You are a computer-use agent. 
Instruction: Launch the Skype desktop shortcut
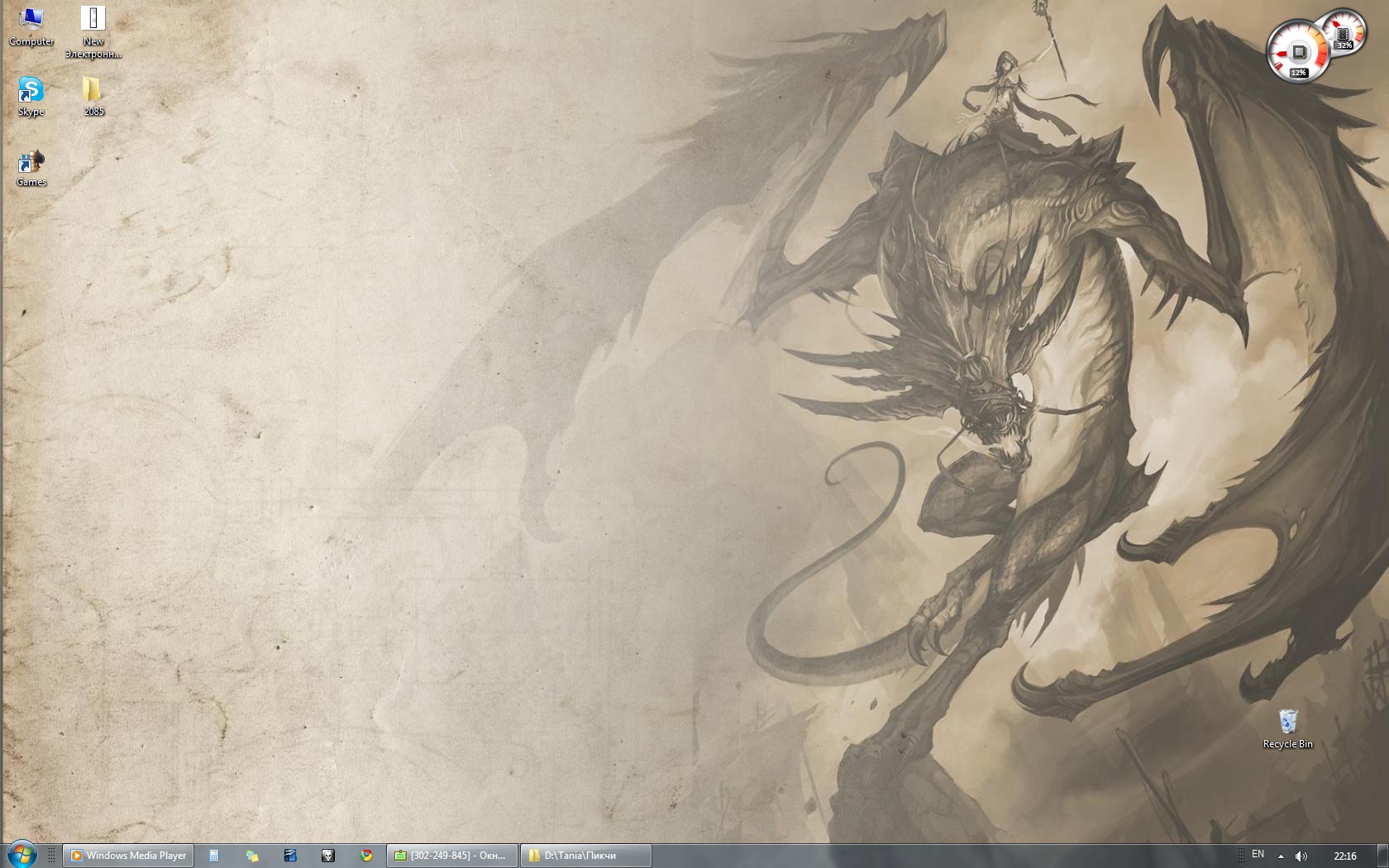[x=31, y=97]
